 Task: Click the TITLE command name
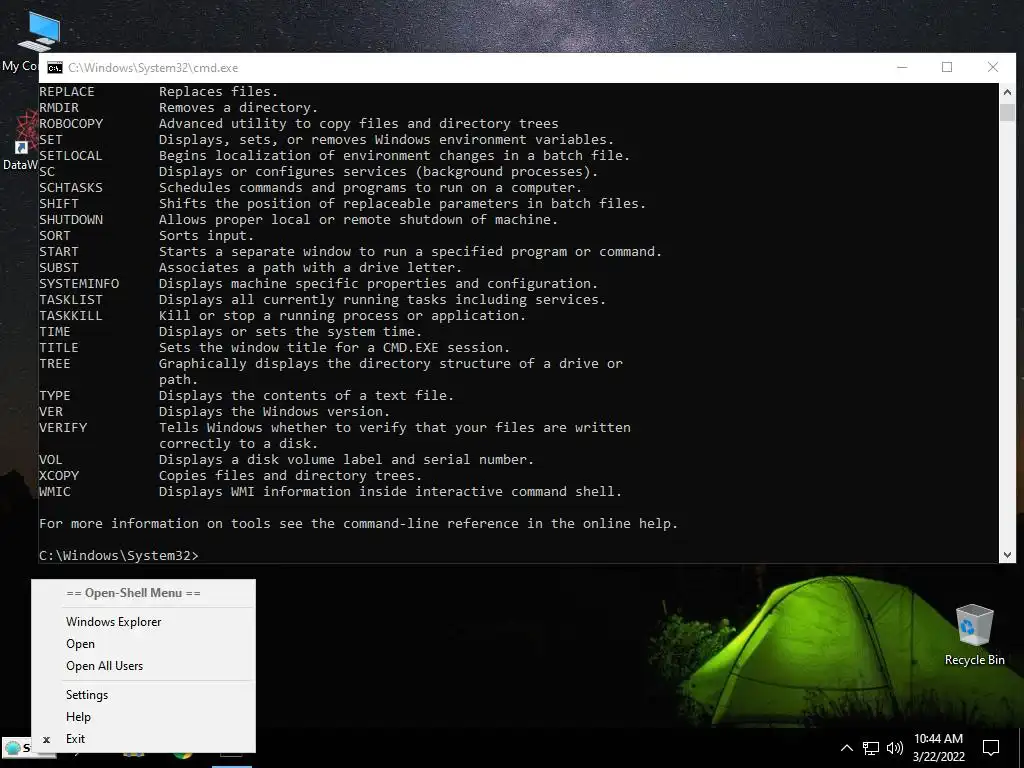(x=59, y=347)
